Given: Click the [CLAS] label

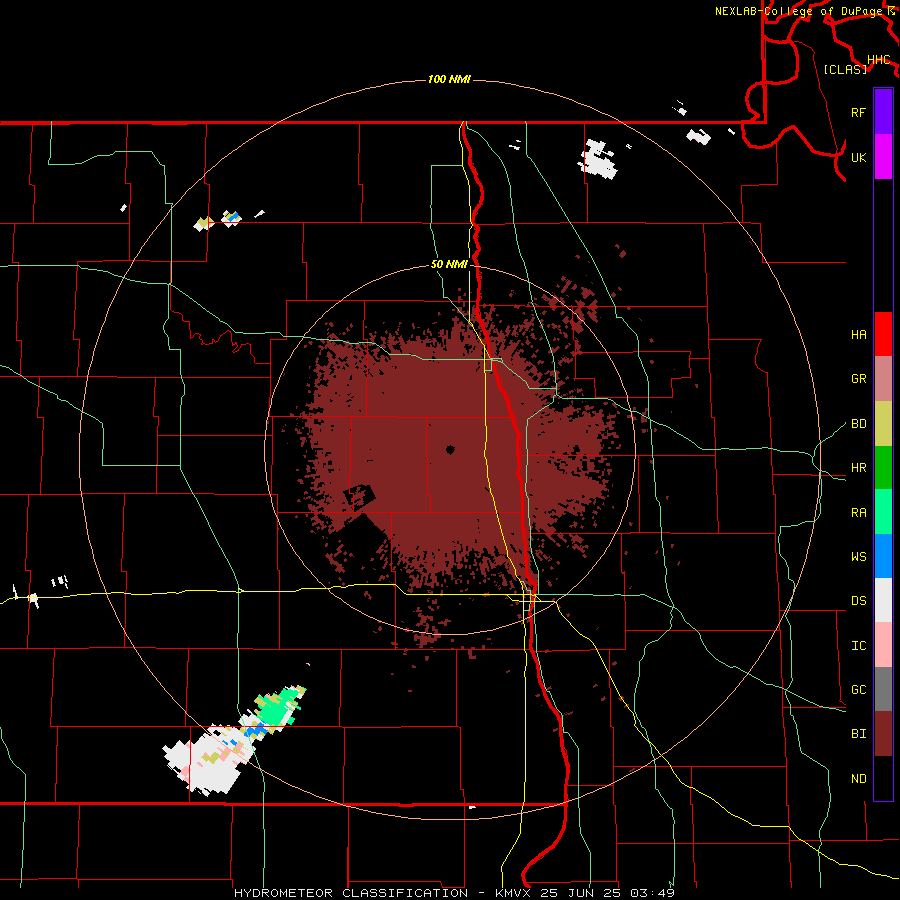Looking at the screenshot, I should tap(845, 69).
